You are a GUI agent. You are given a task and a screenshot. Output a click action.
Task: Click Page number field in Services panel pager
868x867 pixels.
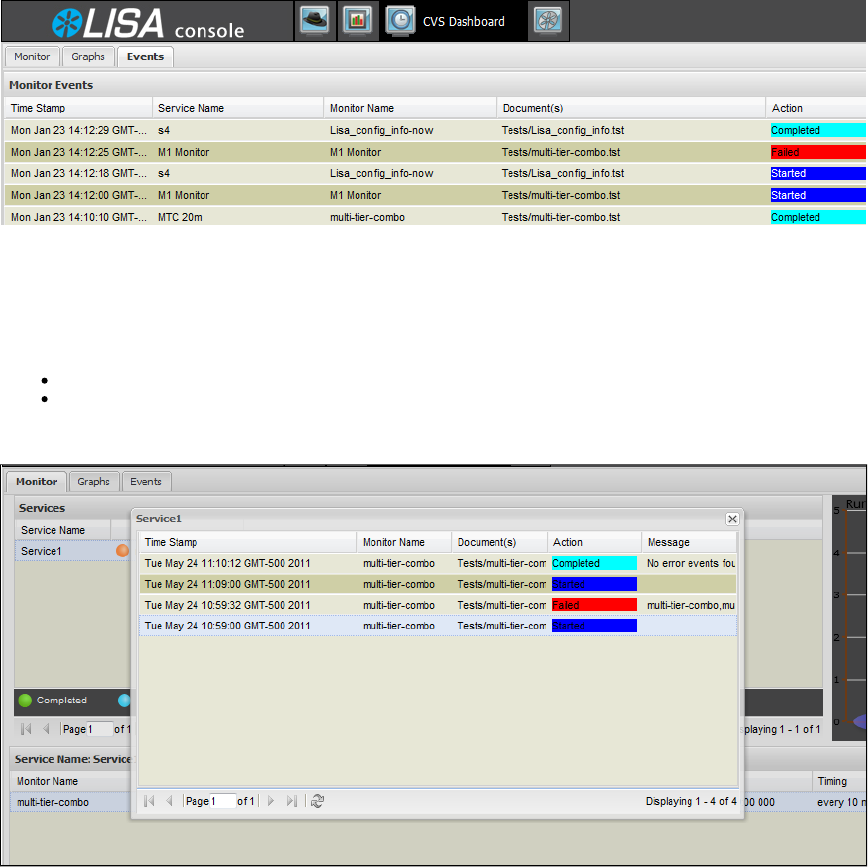point(100,729)
